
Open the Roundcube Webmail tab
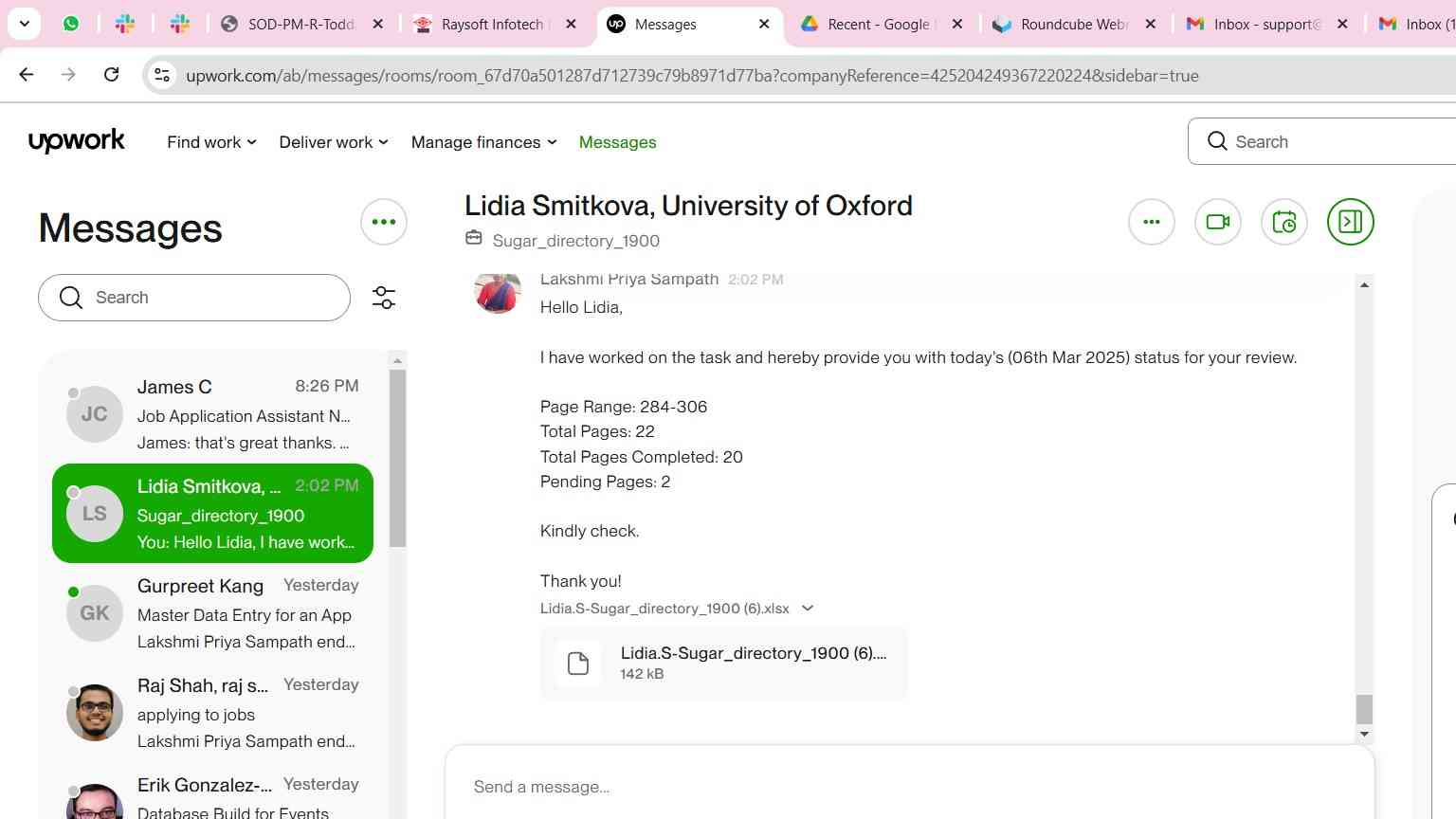click(1073, 25)
